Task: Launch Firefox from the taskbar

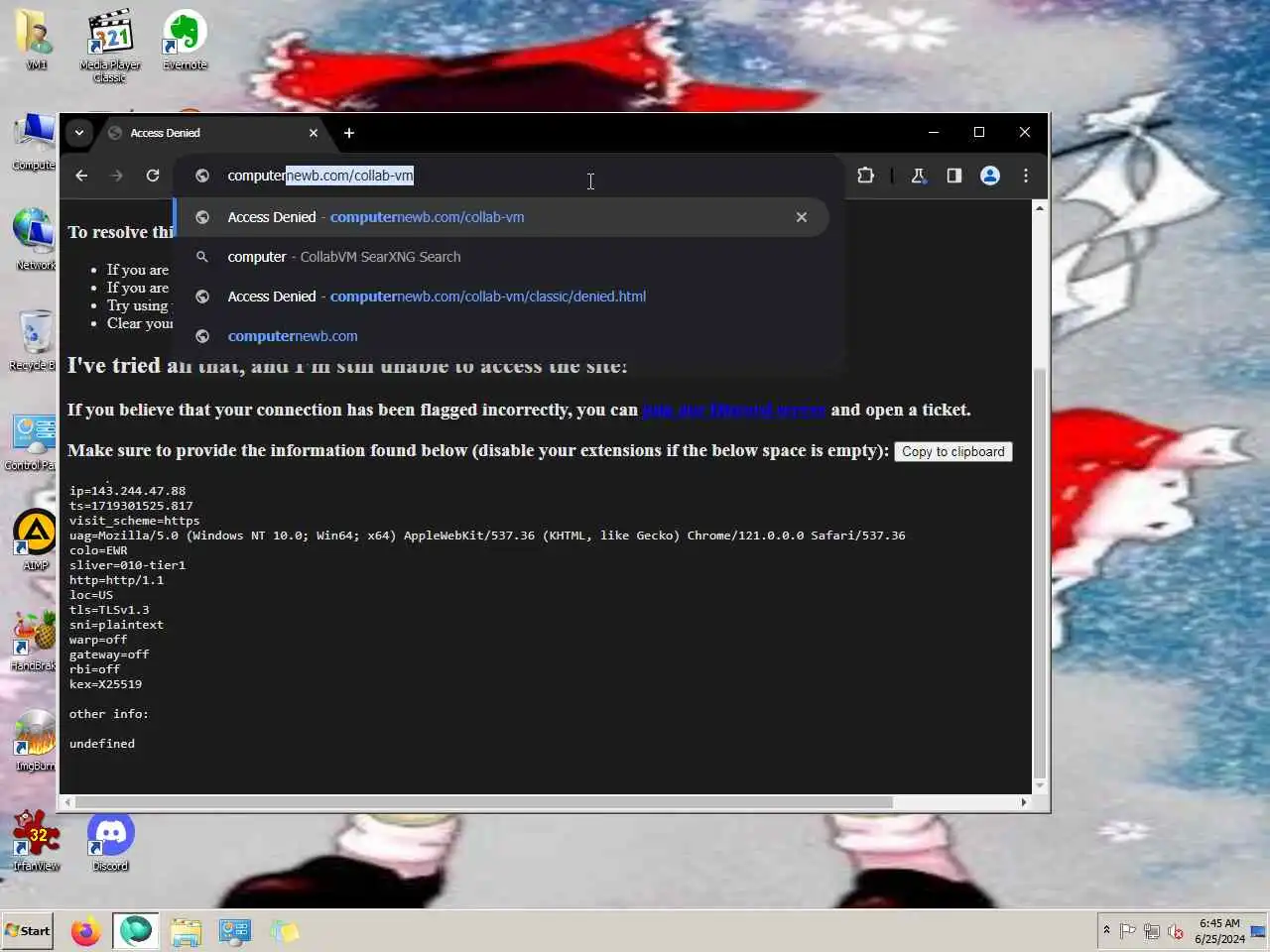Action: click(x=85, y=931)
